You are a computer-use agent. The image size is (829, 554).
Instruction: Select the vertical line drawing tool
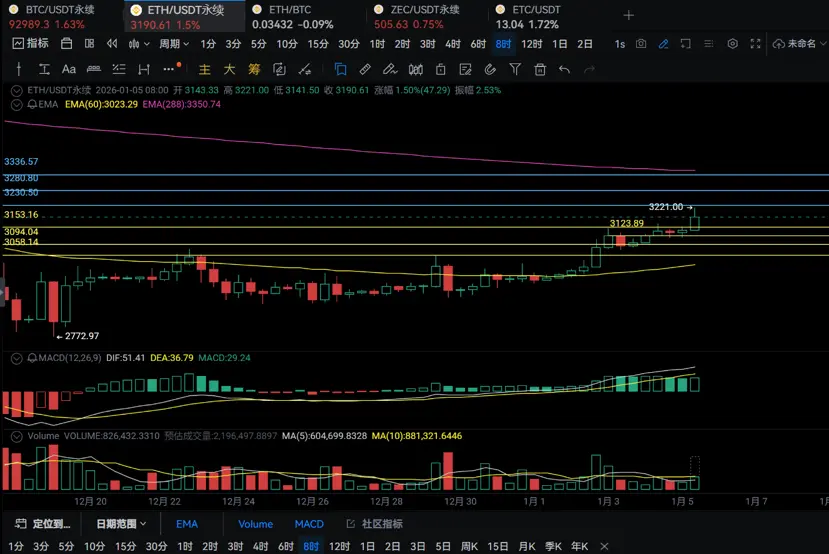19,69
